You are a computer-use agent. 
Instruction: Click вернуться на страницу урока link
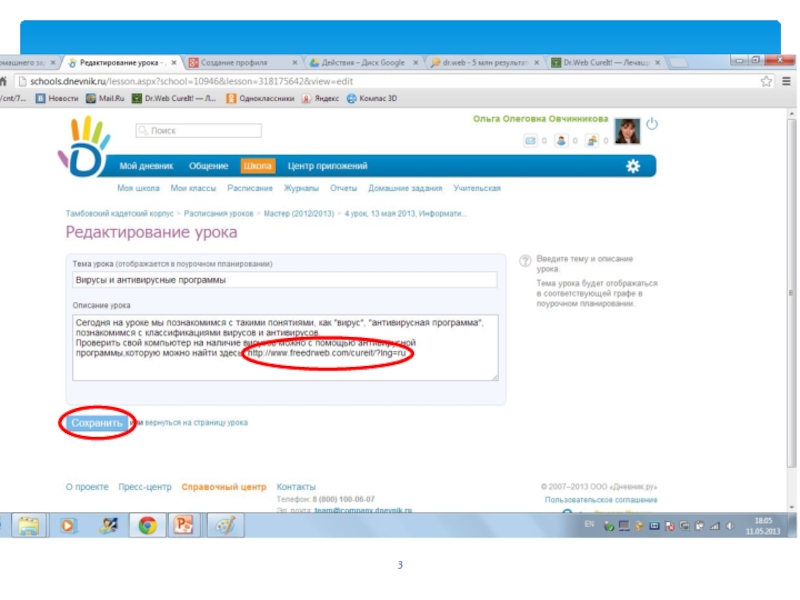pos(196,423)
